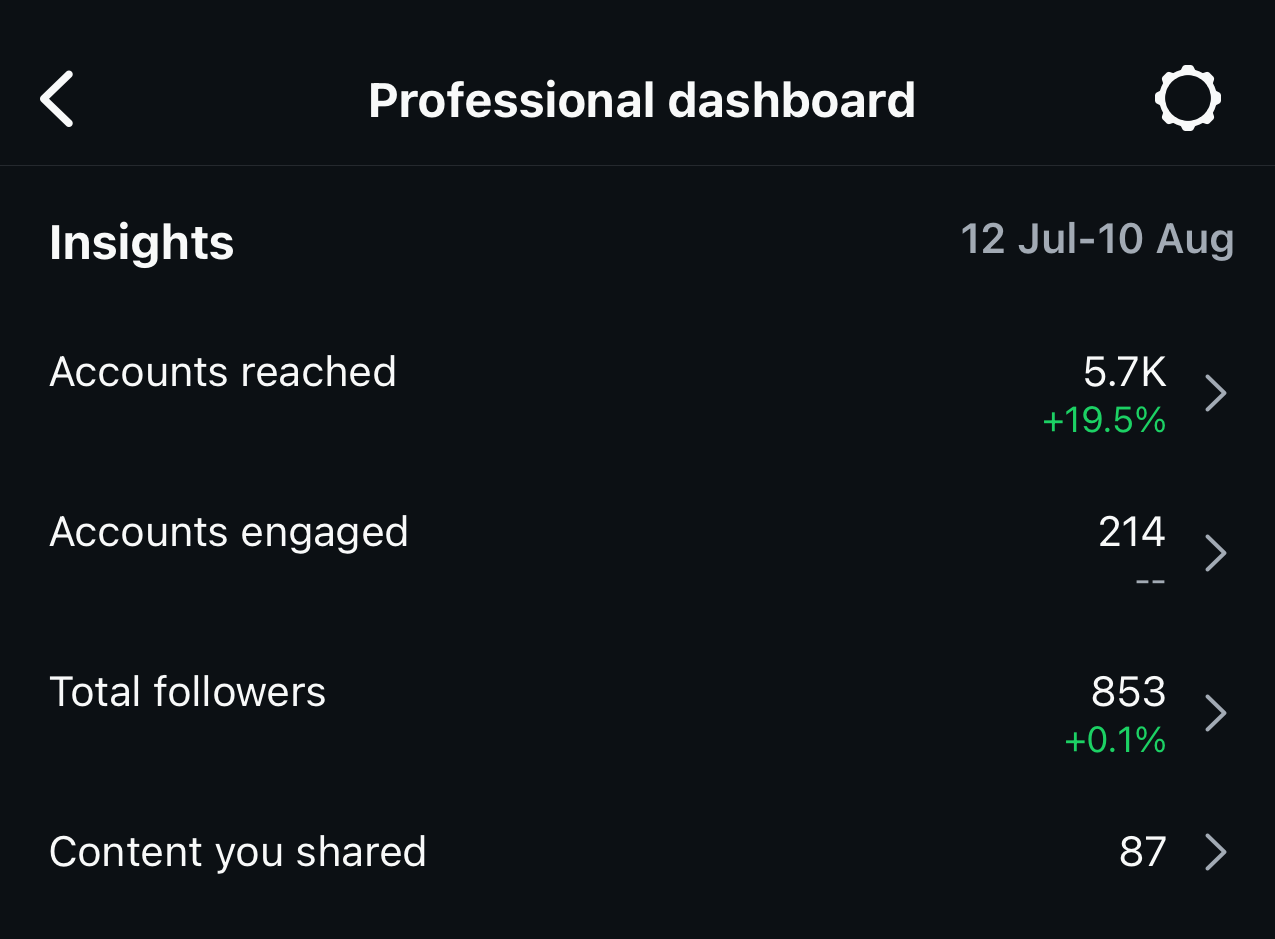Click the 853 total followers count
1275x939 pixels.
tap(1128, 692)
